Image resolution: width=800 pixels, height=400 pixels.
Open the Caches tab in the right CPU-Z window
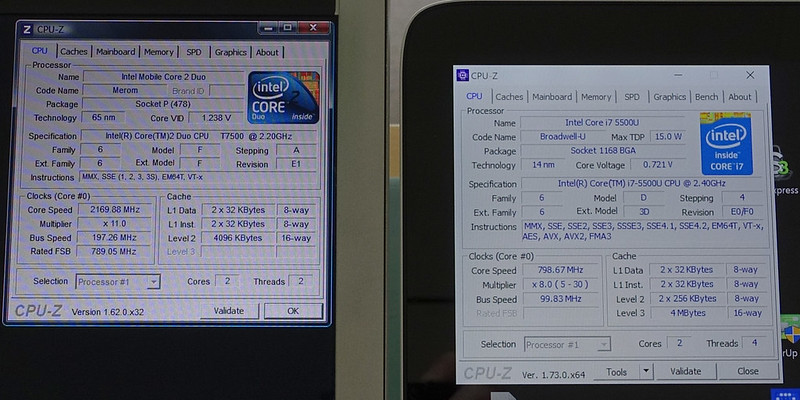click(509, 96)
